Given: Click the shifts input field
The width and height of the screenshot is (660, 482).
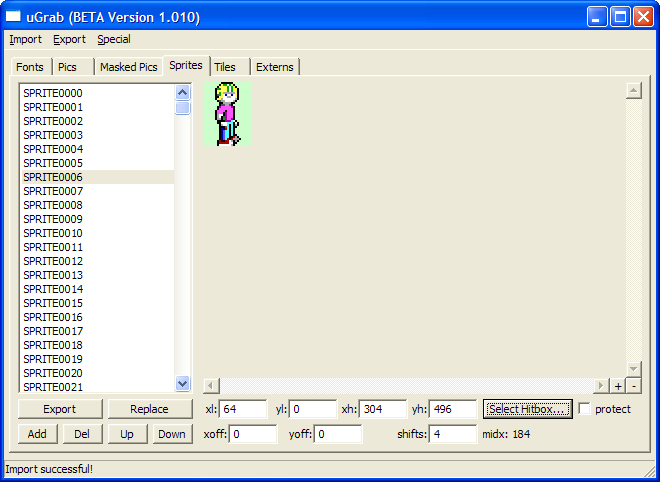Looking at the screenshot, I should pos(453,434).
